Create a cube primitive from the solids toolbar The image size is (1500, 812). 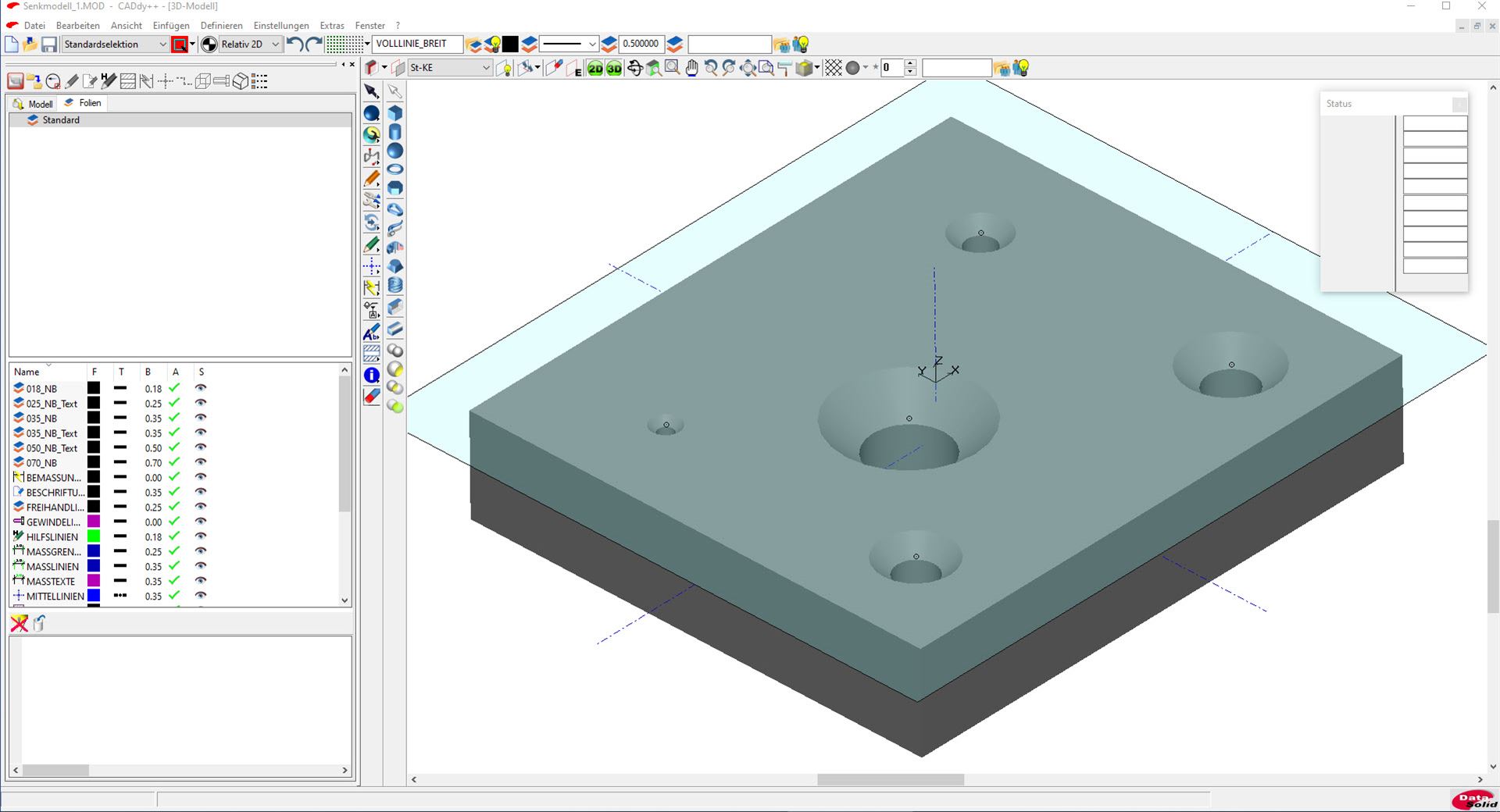pos(395,113)
